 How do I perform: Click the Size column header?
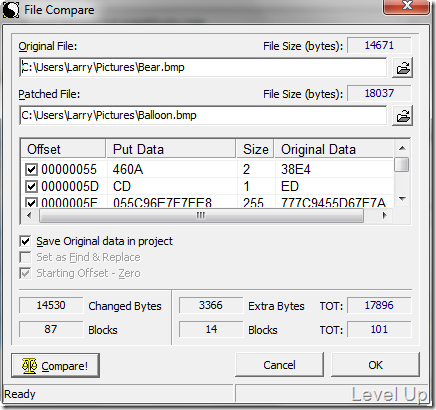point(255,149)
